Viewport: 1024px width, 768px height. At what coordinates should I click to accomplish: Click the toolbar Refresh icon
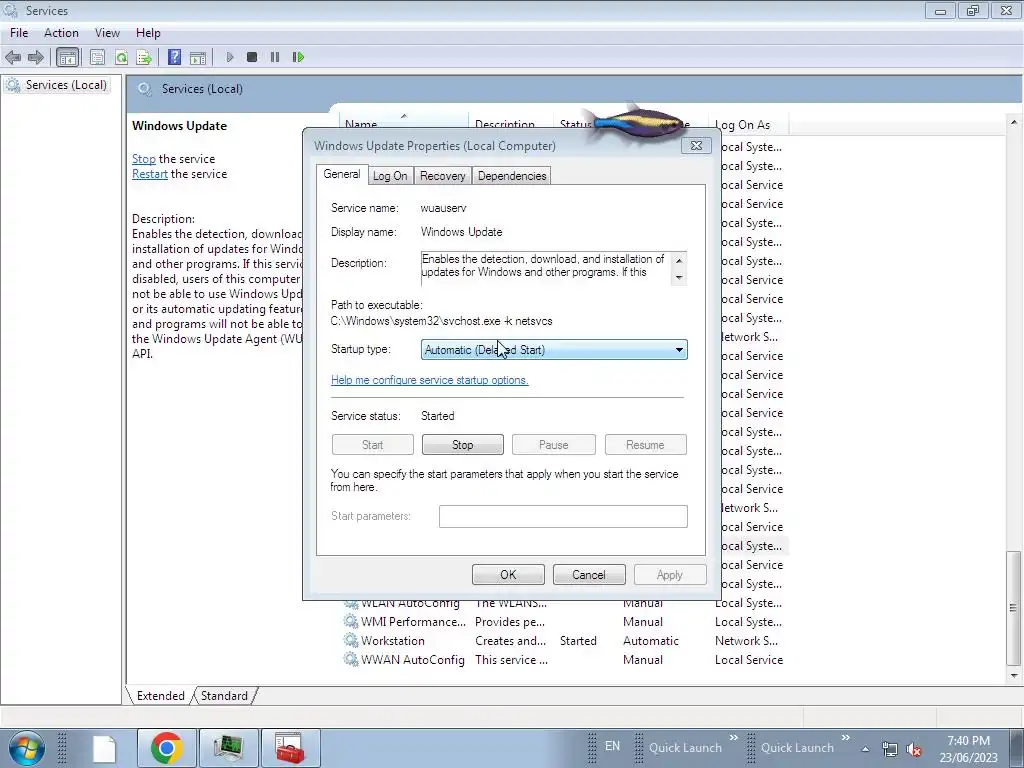[121, 57]
